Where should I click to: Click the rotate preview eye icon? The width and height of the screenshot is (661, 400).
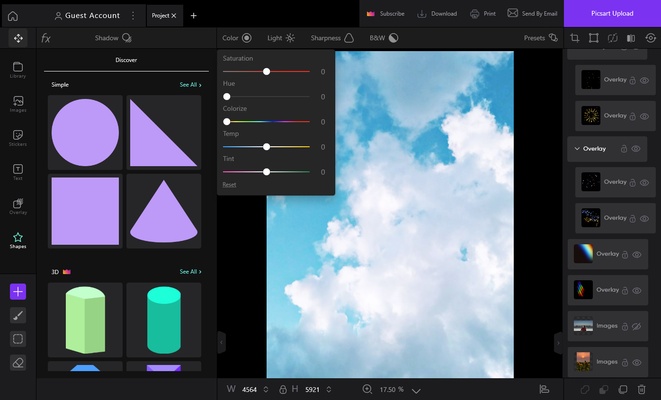650,38
